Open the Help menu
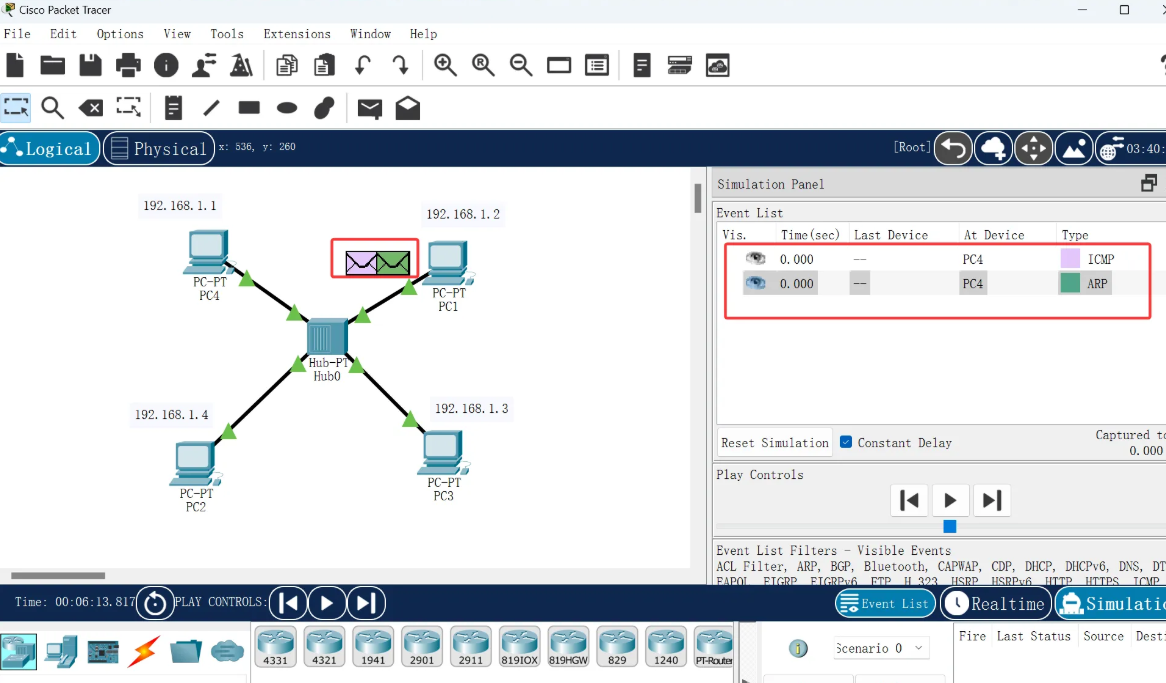This screenshot has height=683, width=1166. [423, 33]
